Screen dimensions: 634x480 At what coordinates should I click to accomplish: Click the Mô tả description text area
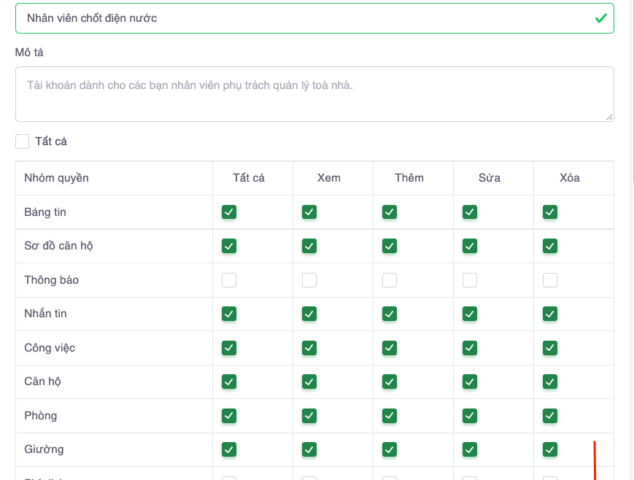(314, 94)
